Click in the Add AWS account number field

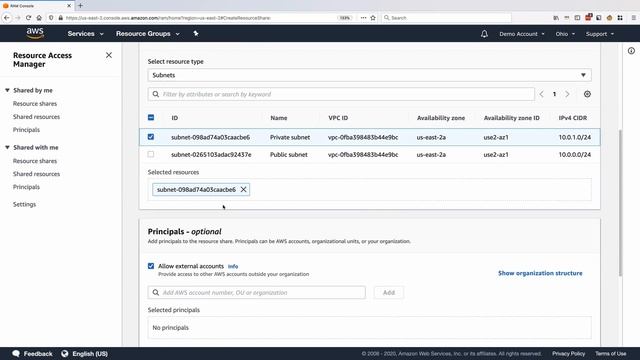257,292
